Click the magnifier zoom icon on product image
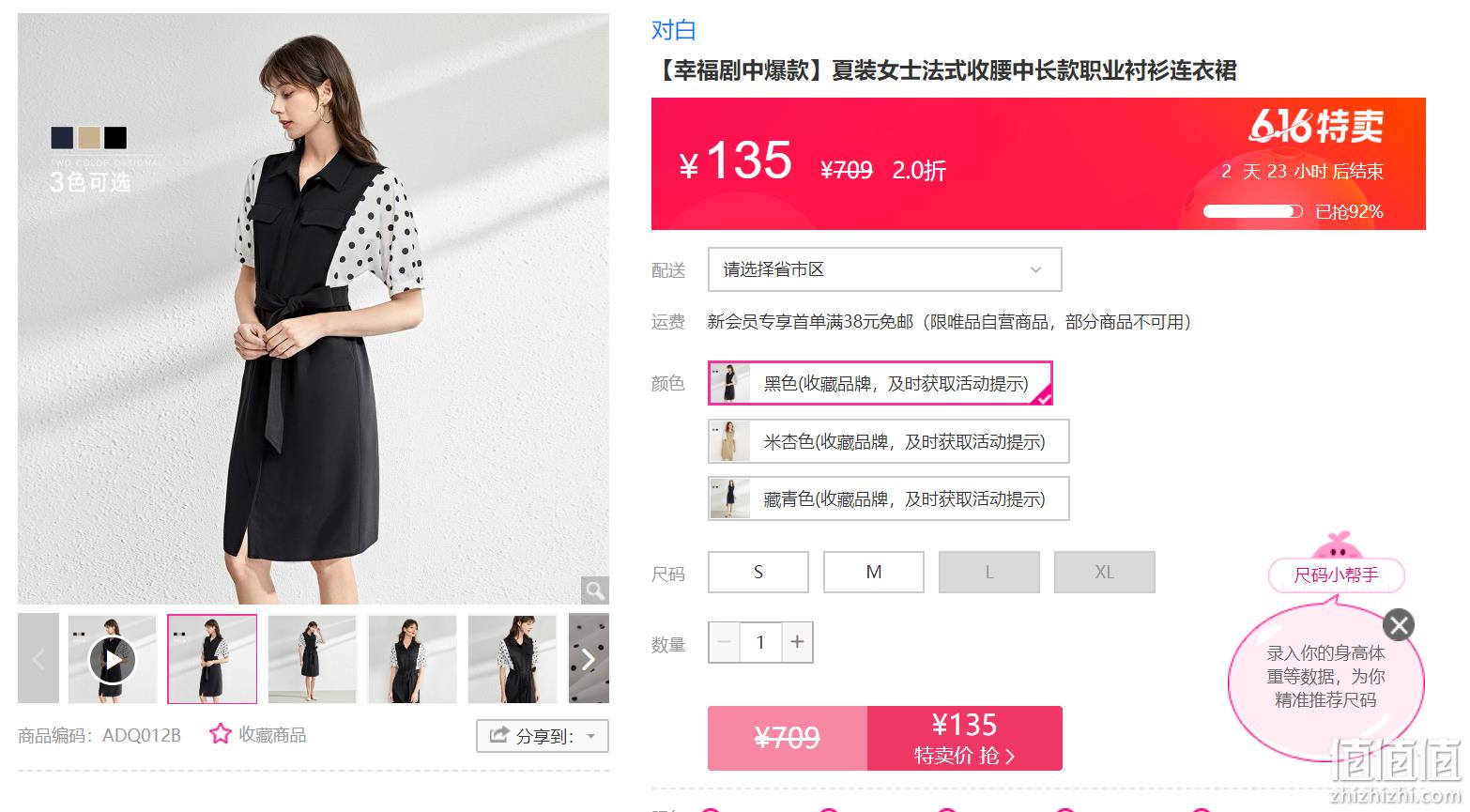 594,590
